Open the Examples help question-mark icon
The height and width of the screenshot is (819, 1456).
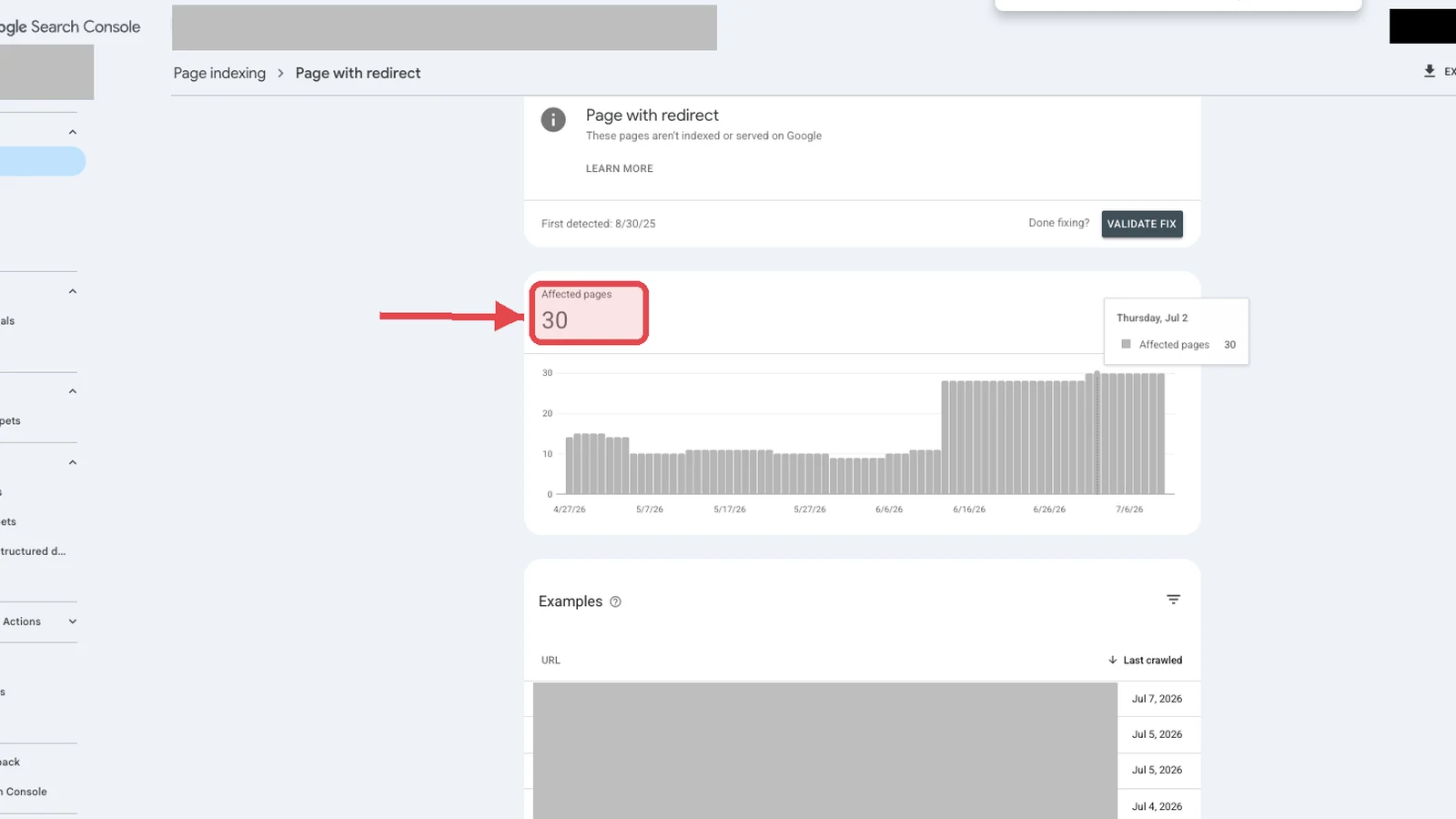615,602
